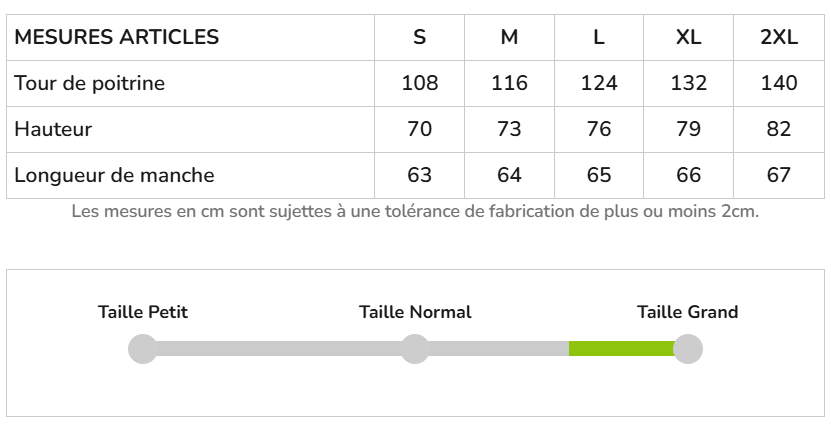This screenshot has width=831, height=426.
Task: Click chest value 140 for size 2XL
Action: point(779,83)
